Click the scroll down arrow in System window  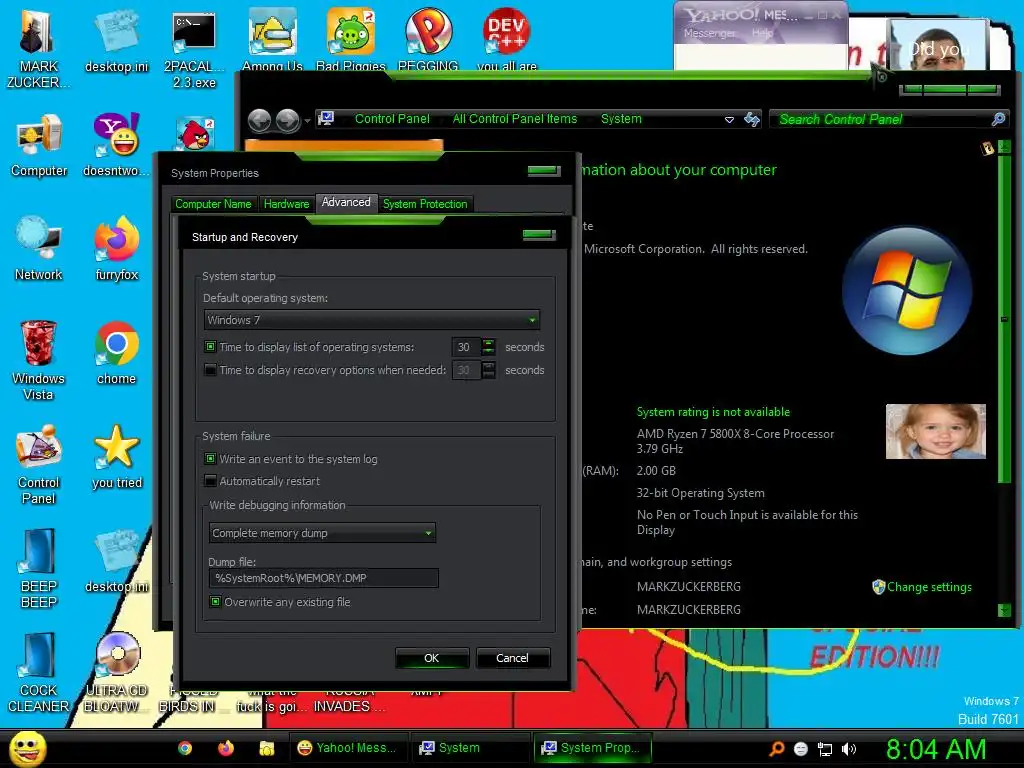(1004, 610)
